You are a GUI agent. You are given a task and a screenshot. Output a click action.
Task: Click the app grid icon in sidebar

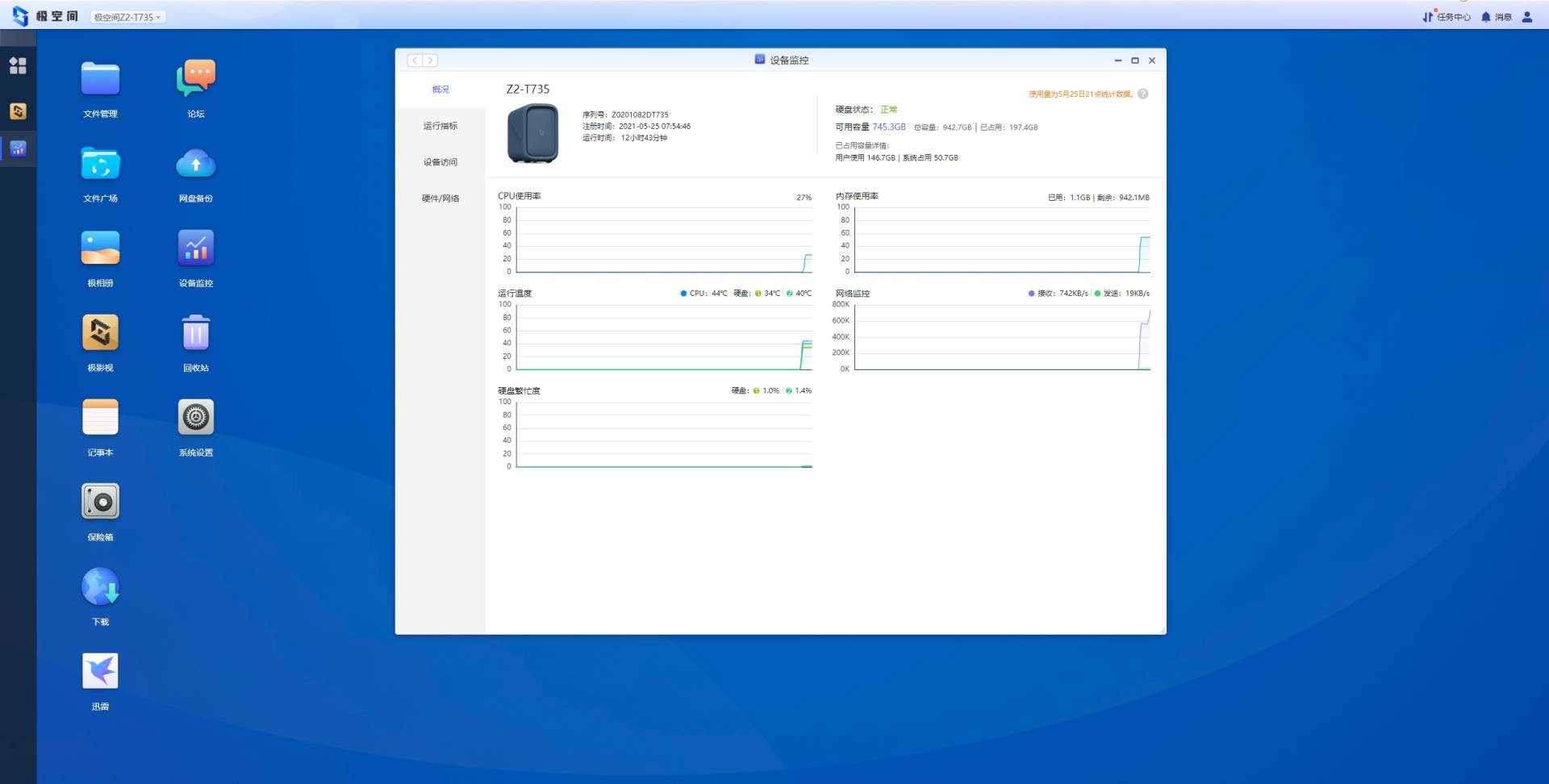point(18,65)
